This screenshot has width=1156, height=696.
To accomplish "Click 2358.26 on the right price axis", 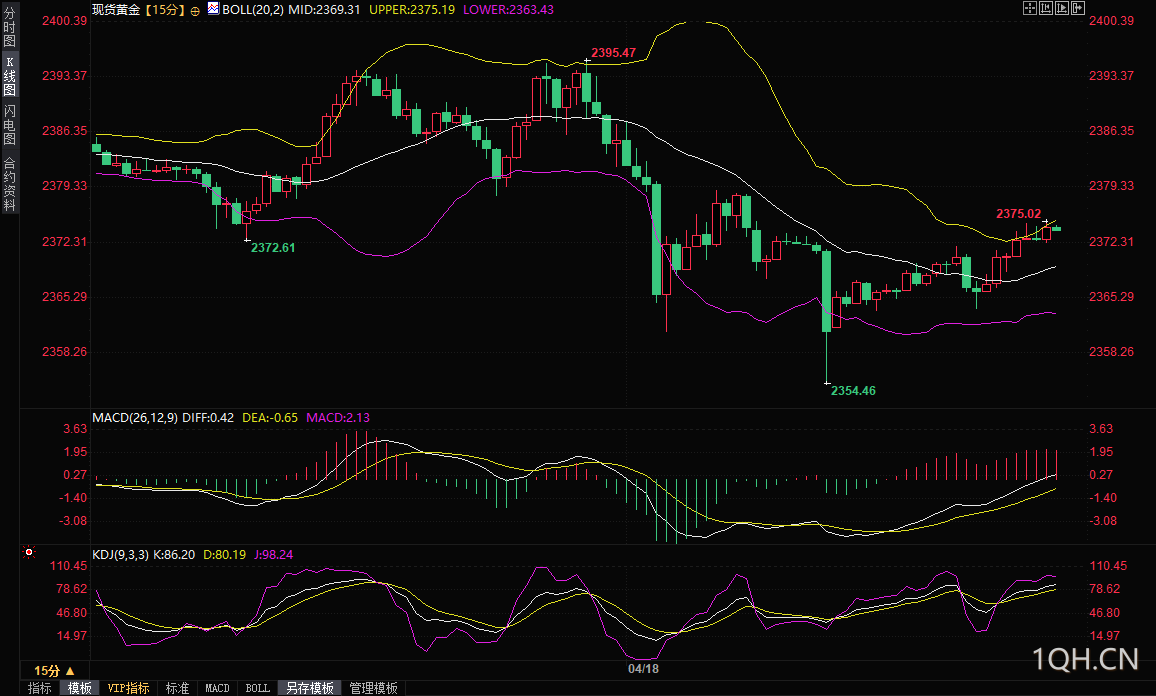I will (x=1112, y=351).
